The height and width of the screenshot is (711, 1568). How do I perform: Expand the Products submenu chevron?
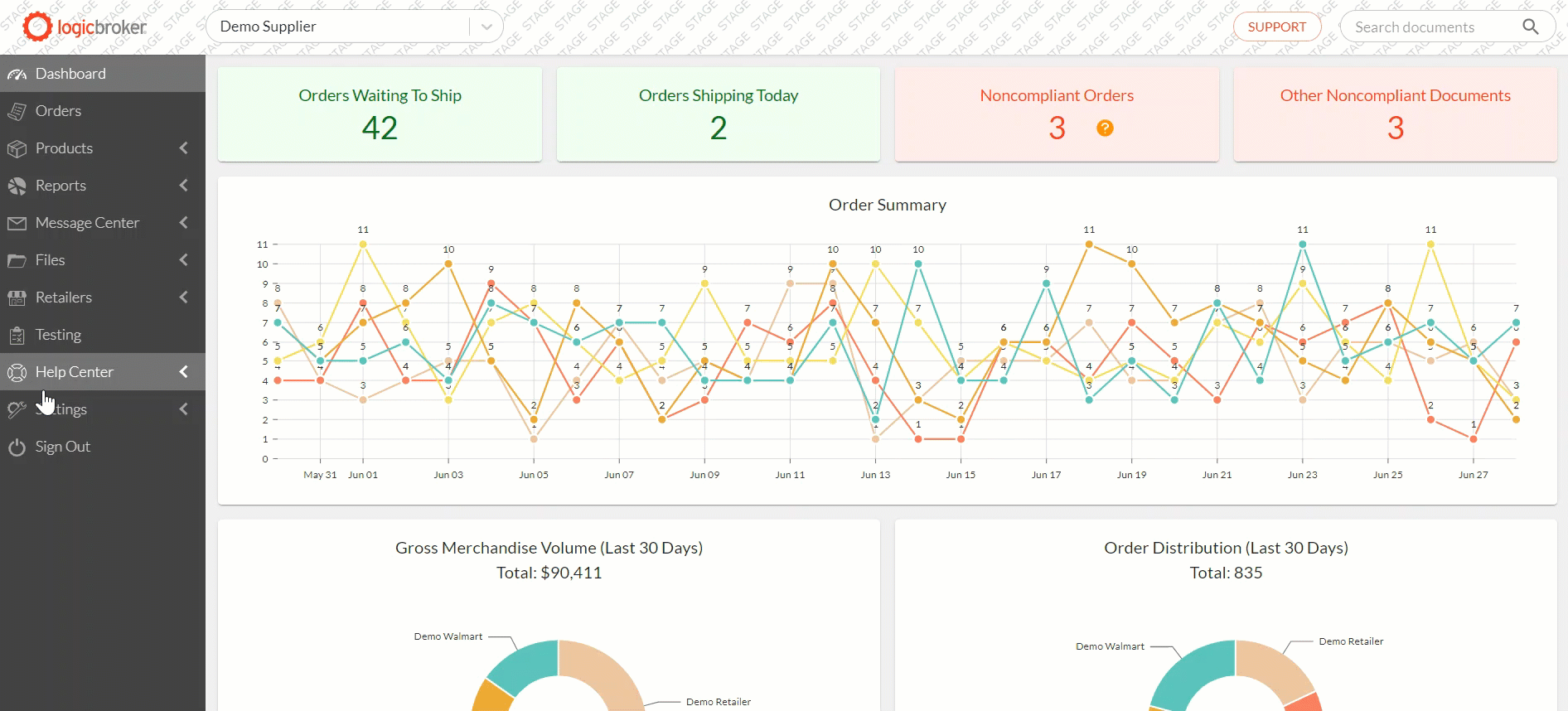coord(184,148)
